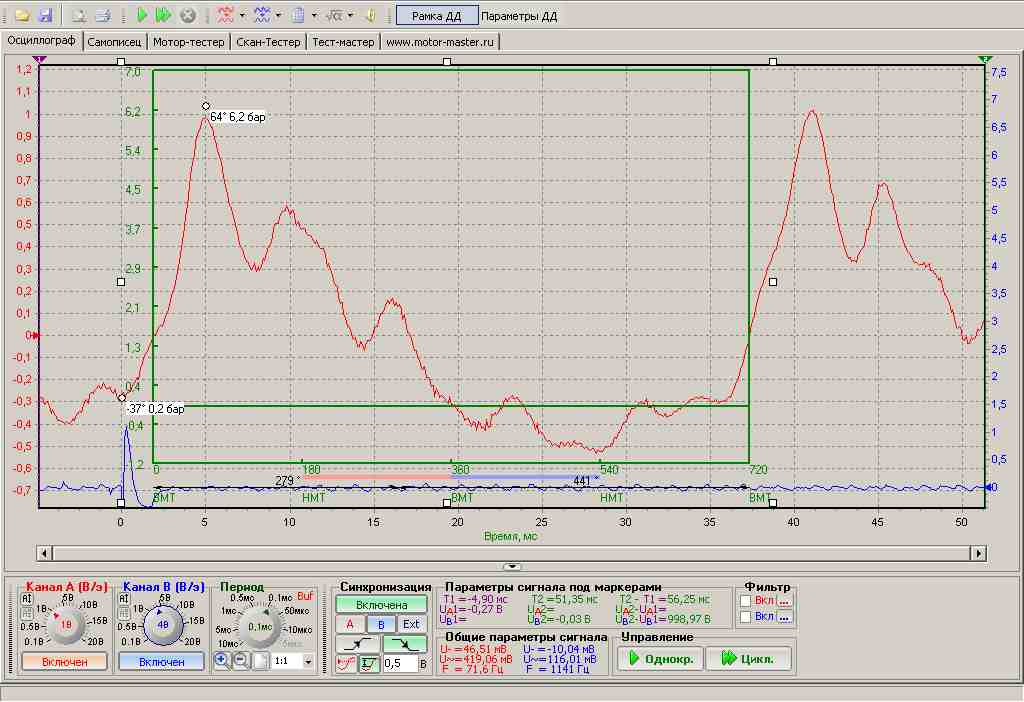Click the yellow marker toolbar icon
This screenshot has width=1024, height=702.
pos(370,15)
